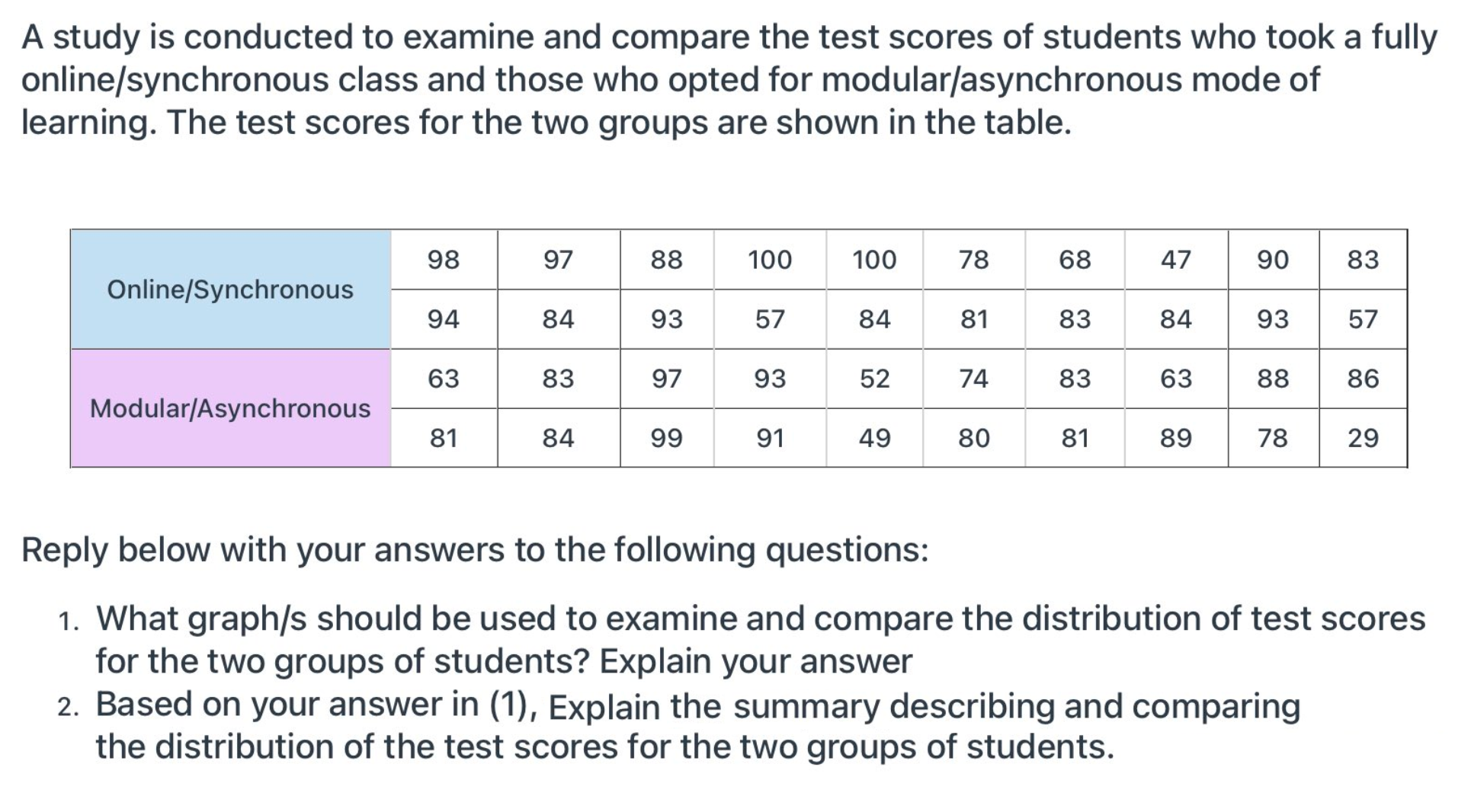Click the study description paragraph at top

click(x=729, y=80)
